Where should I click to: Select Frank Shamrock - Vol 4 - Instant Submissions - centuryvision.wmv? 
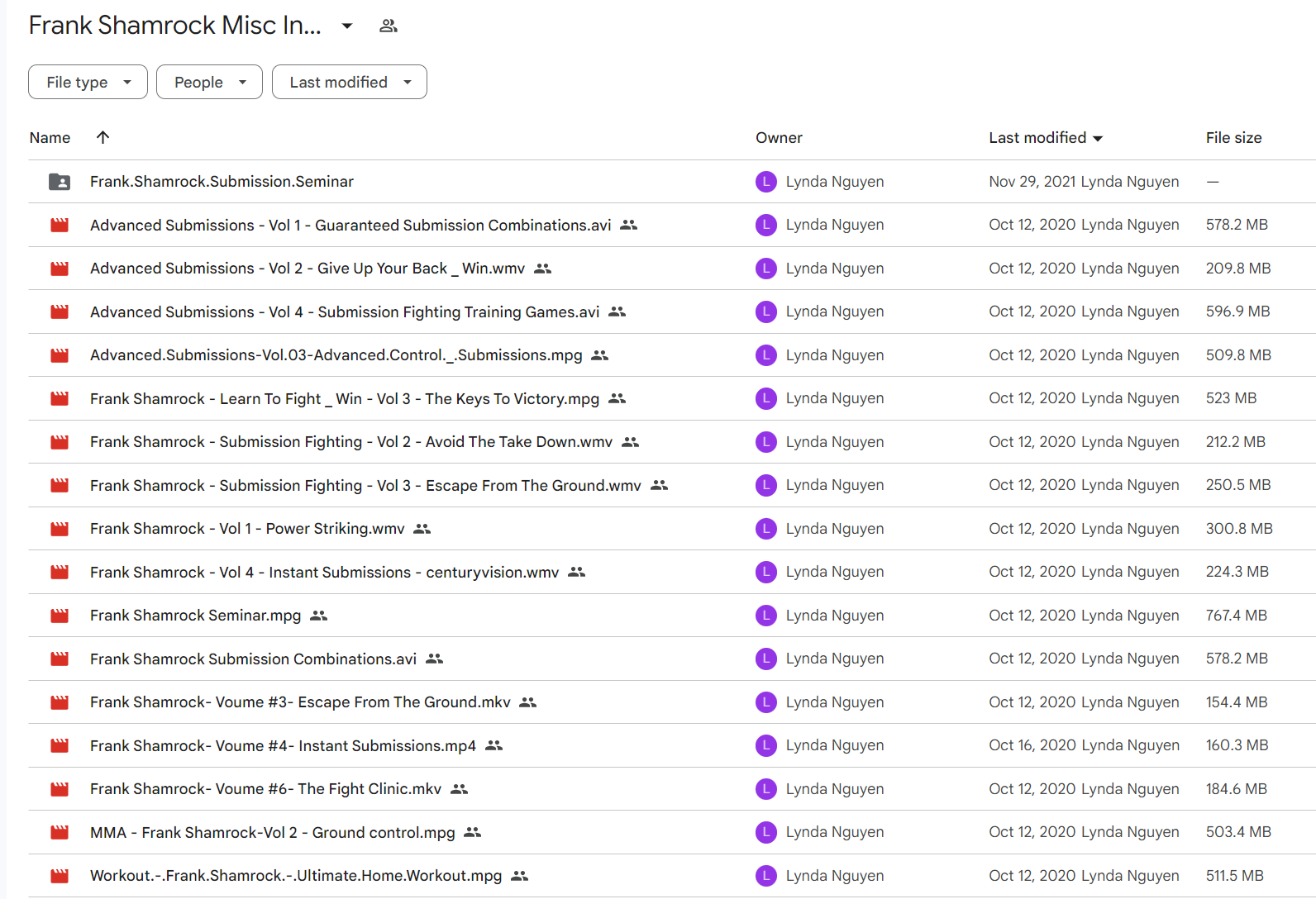point(324,572)
